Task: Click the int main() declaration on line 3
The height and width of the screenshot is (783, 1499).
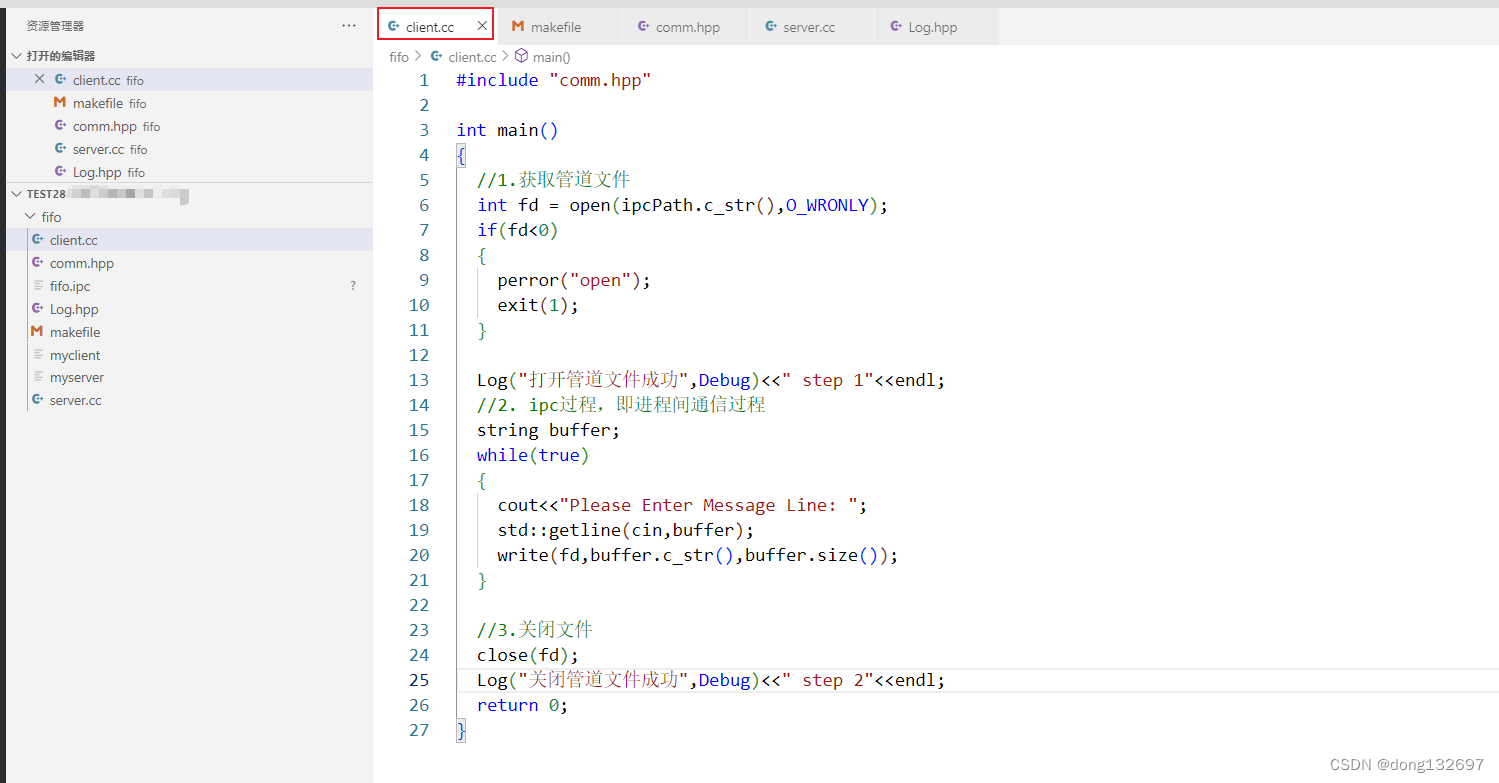Action: 507,130
